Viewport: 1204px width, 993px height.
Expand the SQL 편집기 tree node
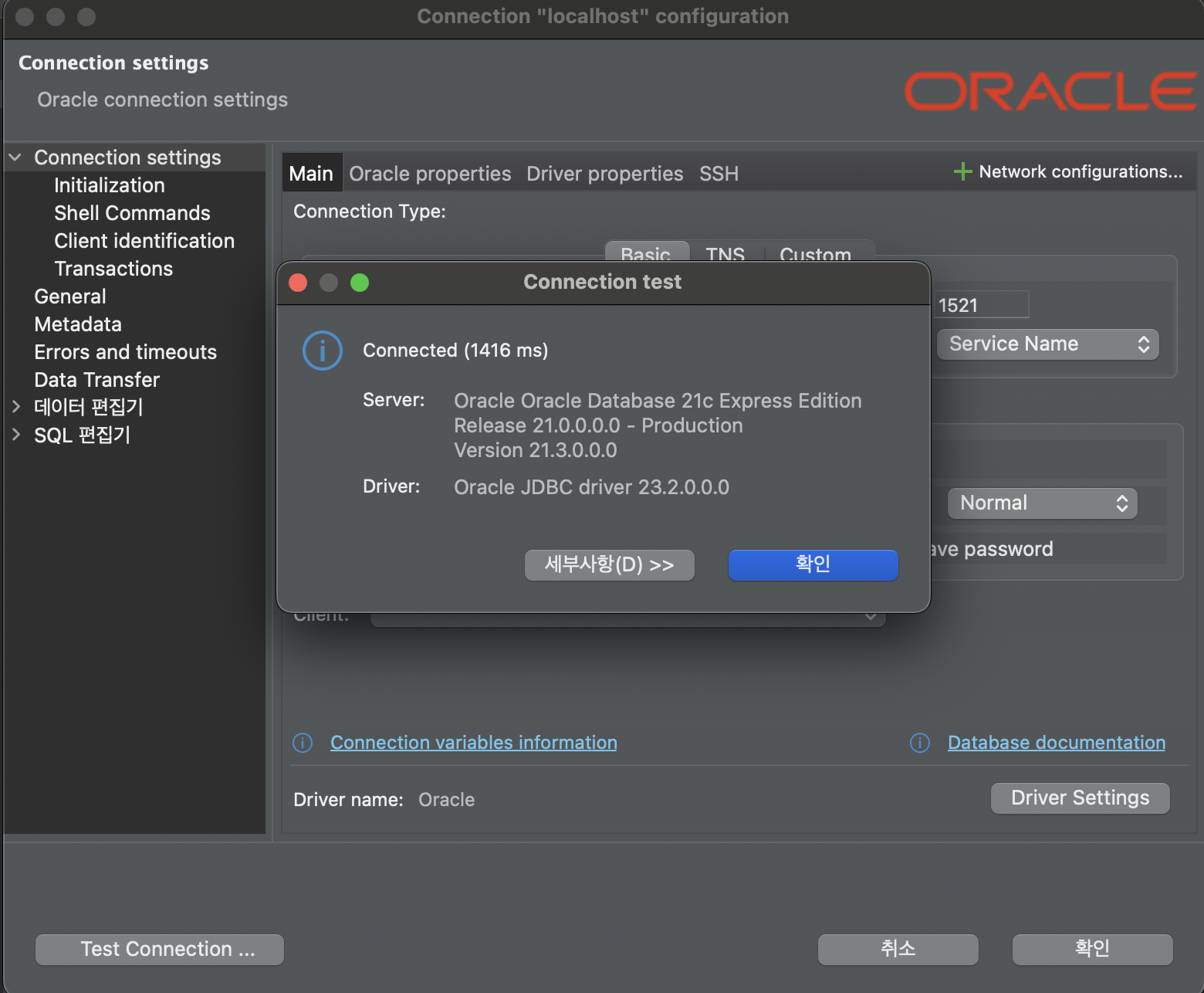pos(15,435)
